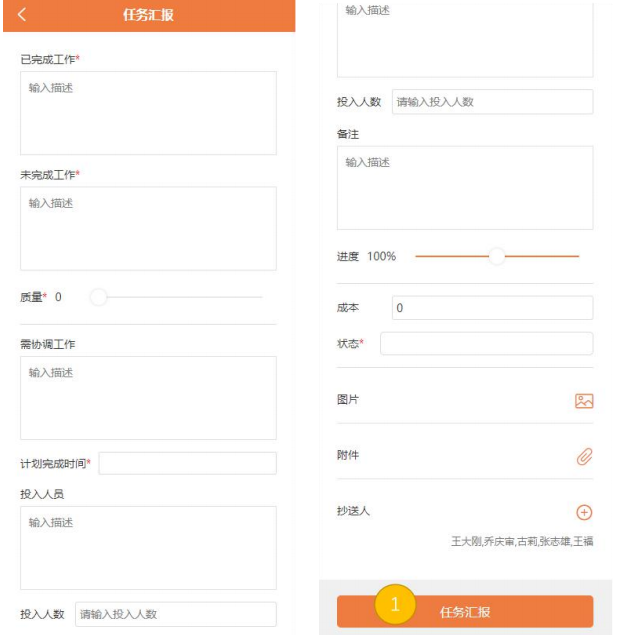Focus the 备注 remarks text area
618x635 pixels.
pyautogui.click(x=464, y=188)
